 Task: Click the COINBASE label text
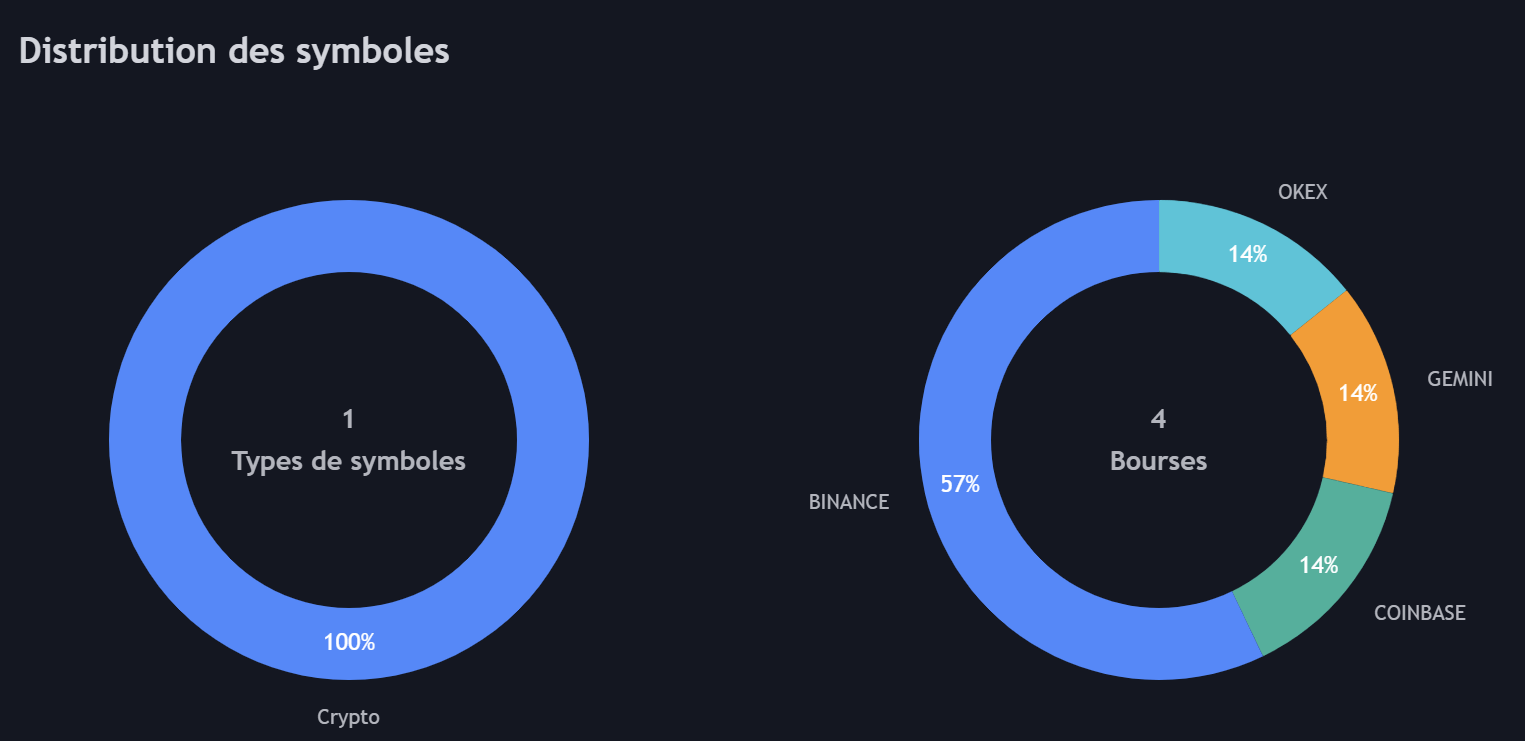[x=1419, y=613]
